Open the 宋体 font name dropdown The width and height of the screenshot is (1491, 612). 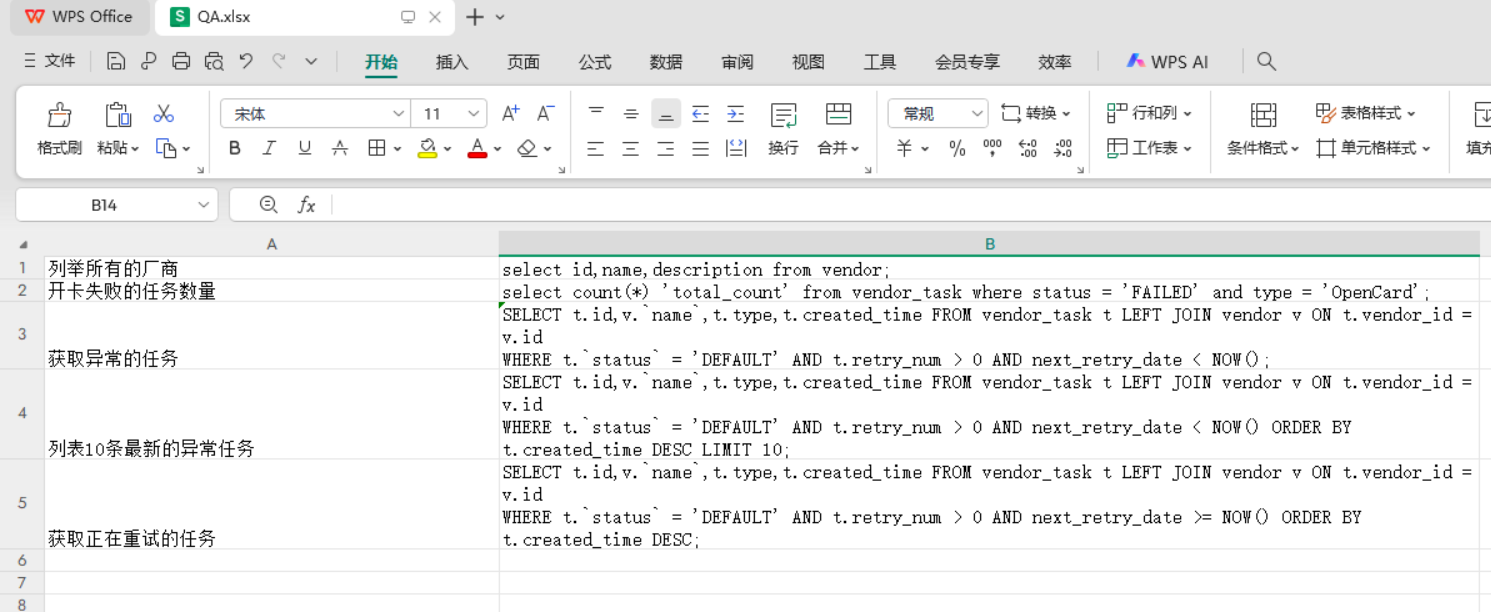(397, 113)
